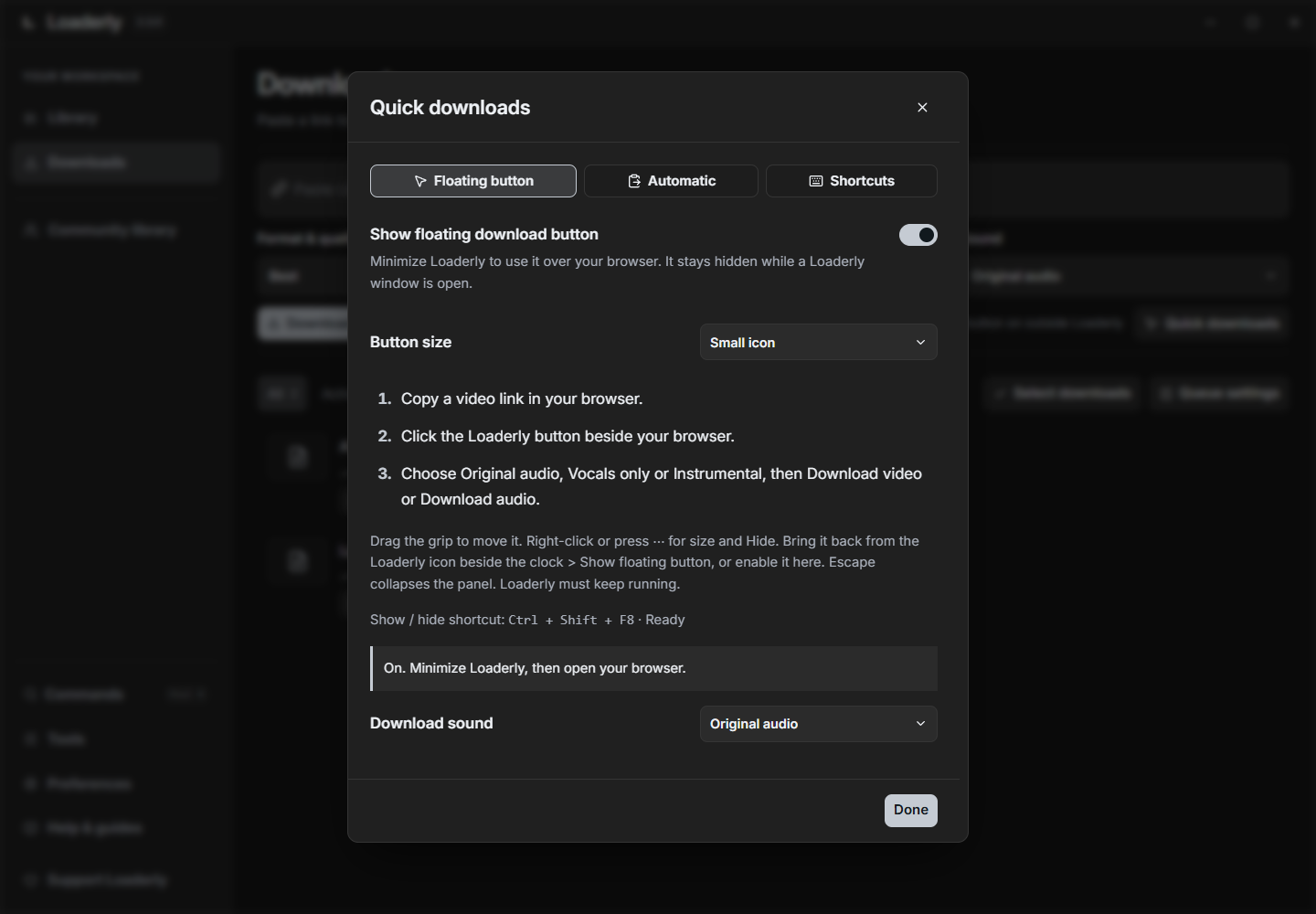Select the Shortcuts tab

point(852,181)
